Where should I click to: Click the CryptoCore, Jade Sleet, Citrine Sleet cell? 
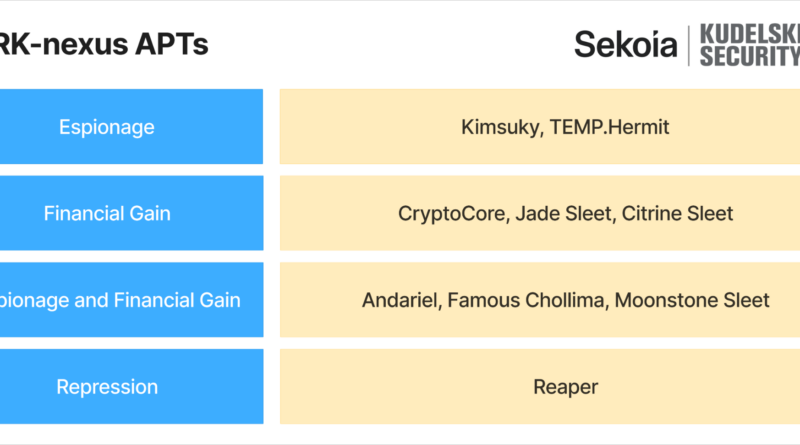coord(540,213)
